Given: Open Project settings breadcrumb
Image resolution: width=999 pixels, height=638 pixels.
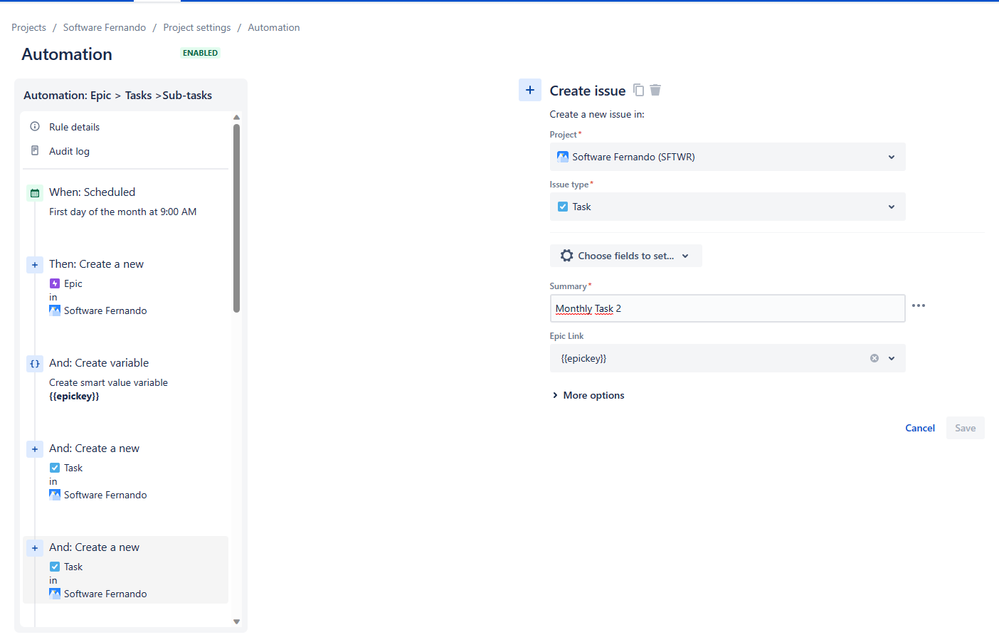Looking at the screenshot, I should (x=197, y=27).
